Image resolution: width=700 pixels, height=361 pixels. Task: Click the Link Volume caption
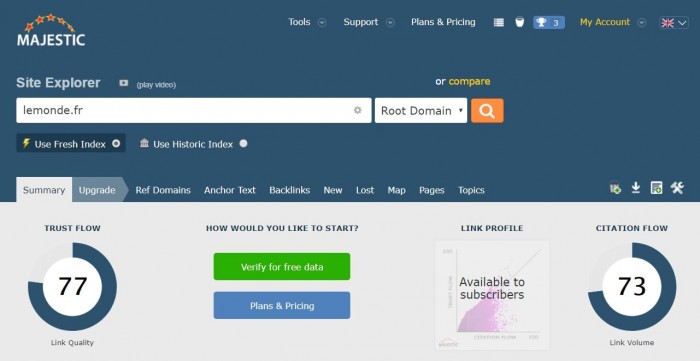coord(632,343)
